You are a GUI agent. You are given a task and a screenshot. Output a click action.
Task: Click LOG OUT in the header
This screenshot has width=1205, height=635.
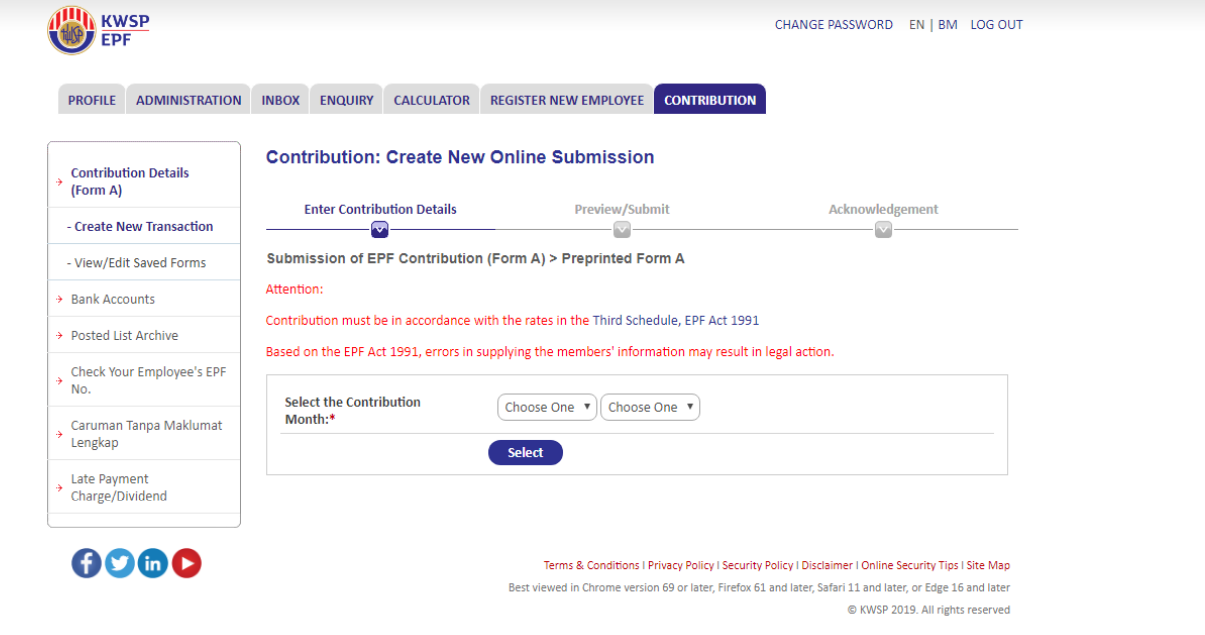pyautogui.click(x=996, y=24)
